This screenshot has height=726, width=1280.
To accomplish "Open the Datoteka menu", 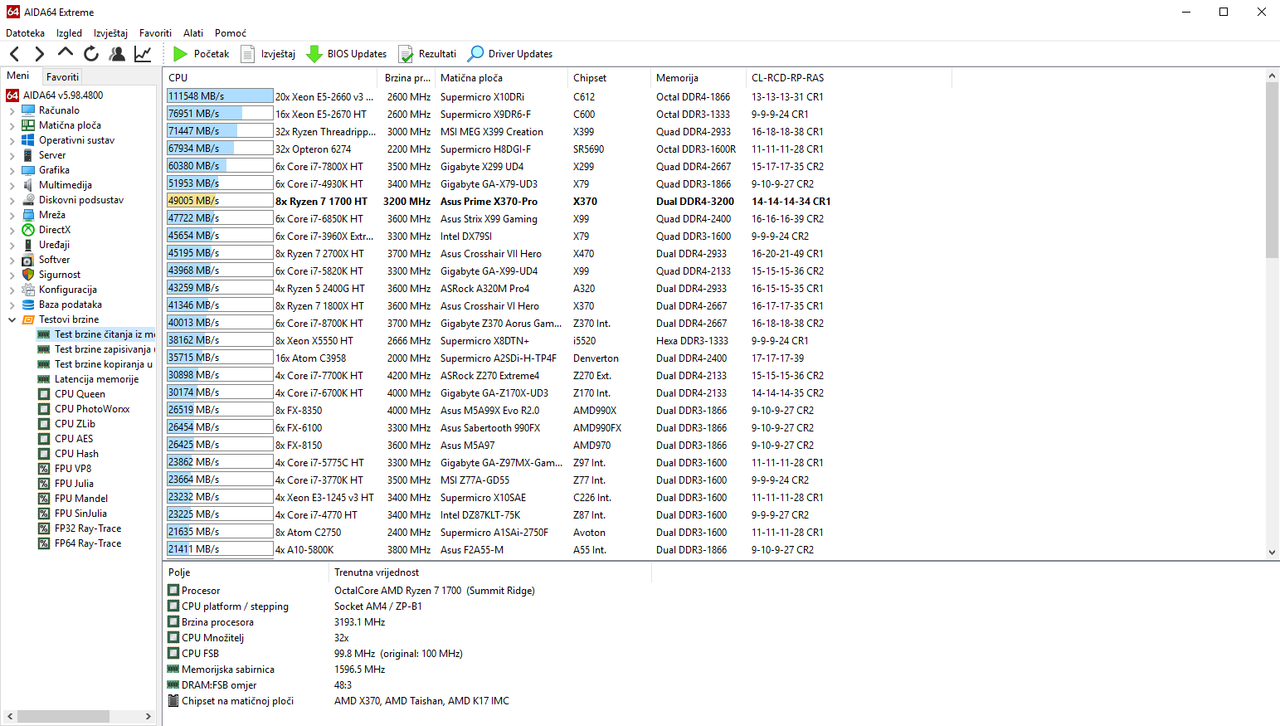I will click(x=25, y=33).
